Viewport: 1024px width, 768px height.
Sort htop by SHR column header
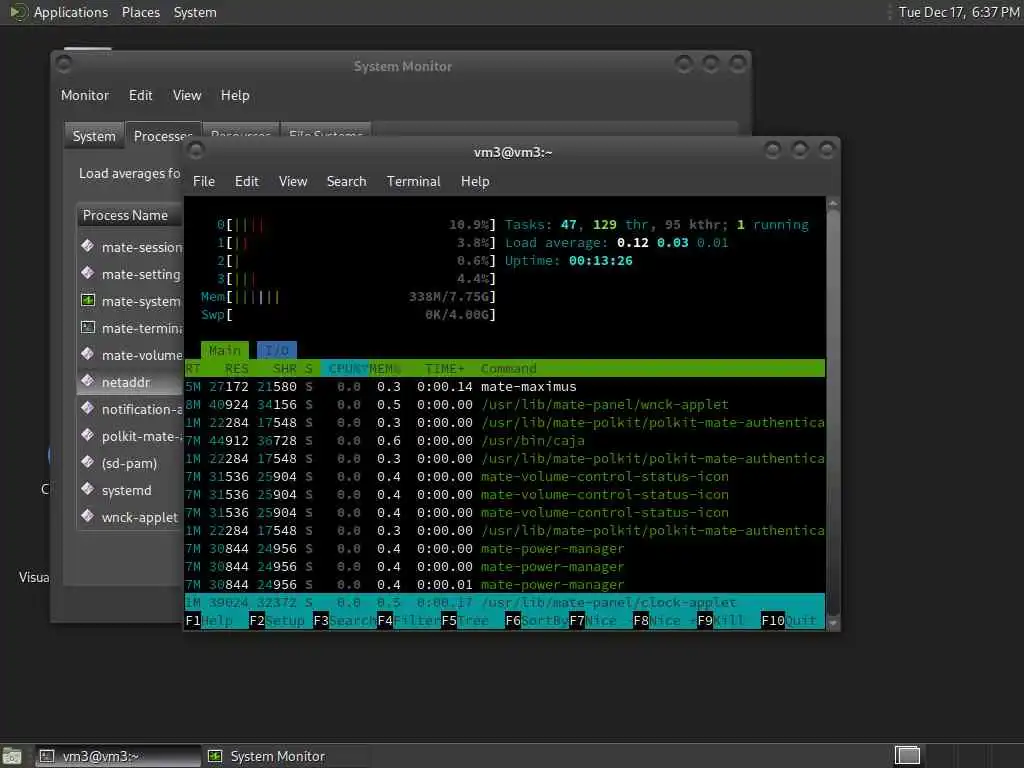tap(285, 368)
